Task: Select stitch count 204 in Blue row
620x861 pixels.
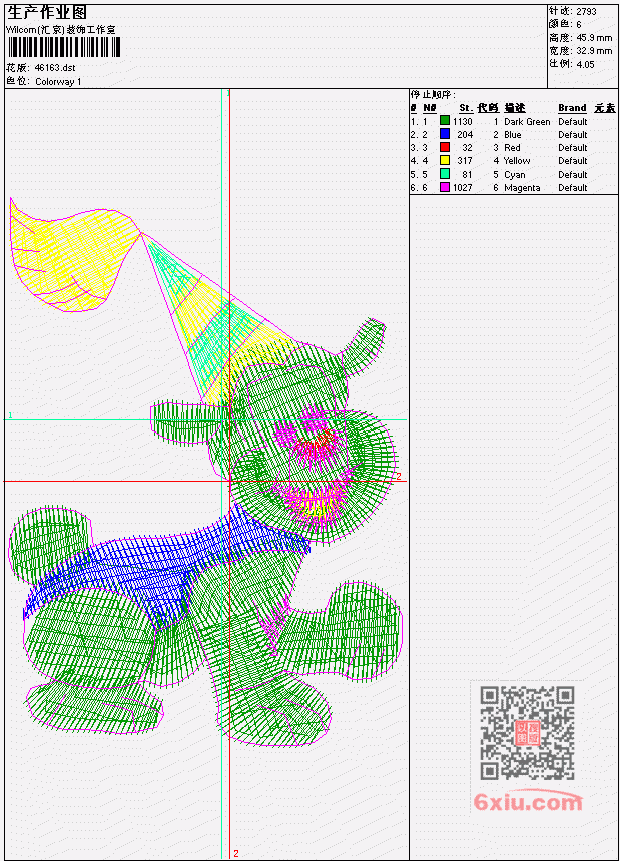Action: tap(465, 135)
